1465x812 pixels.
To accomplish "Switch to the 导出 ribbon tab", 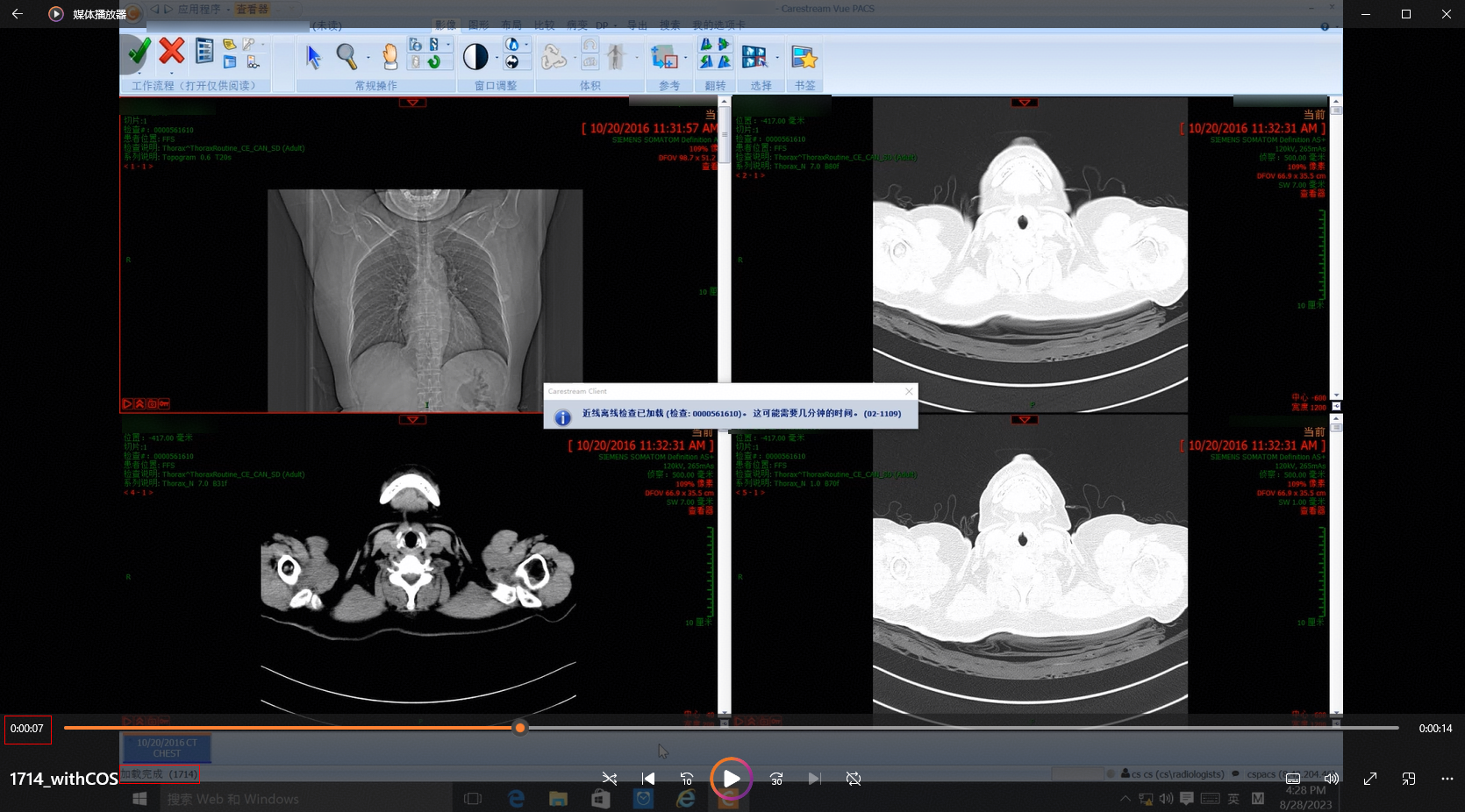I will 637,25.
